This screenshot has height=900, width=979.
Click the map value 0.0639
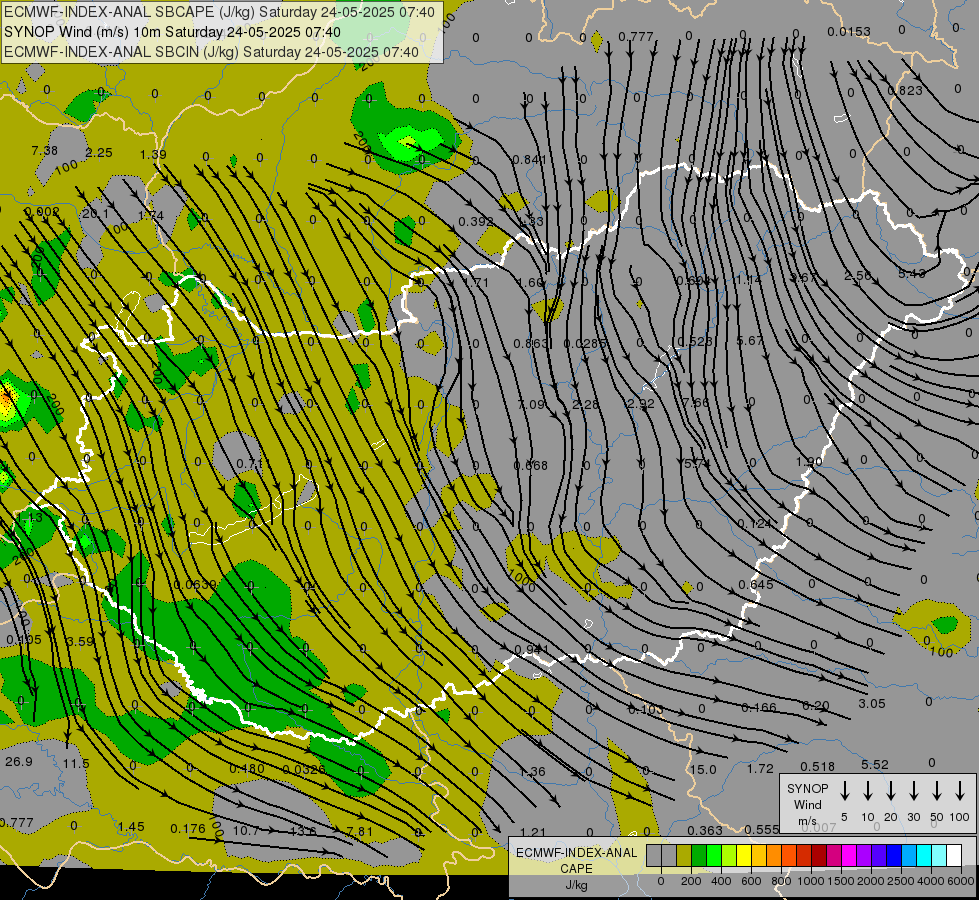click(x=195, y=585)
